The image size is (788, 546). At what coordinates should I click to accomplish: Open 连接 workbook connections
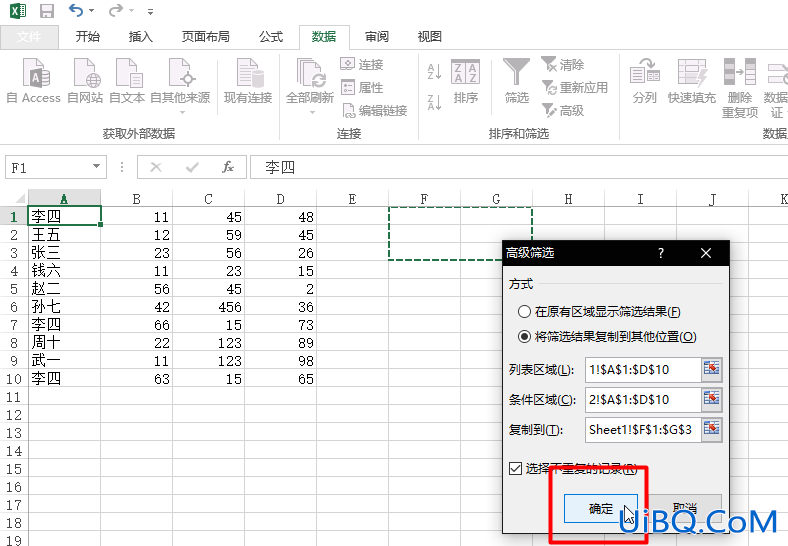pos(362,64)
